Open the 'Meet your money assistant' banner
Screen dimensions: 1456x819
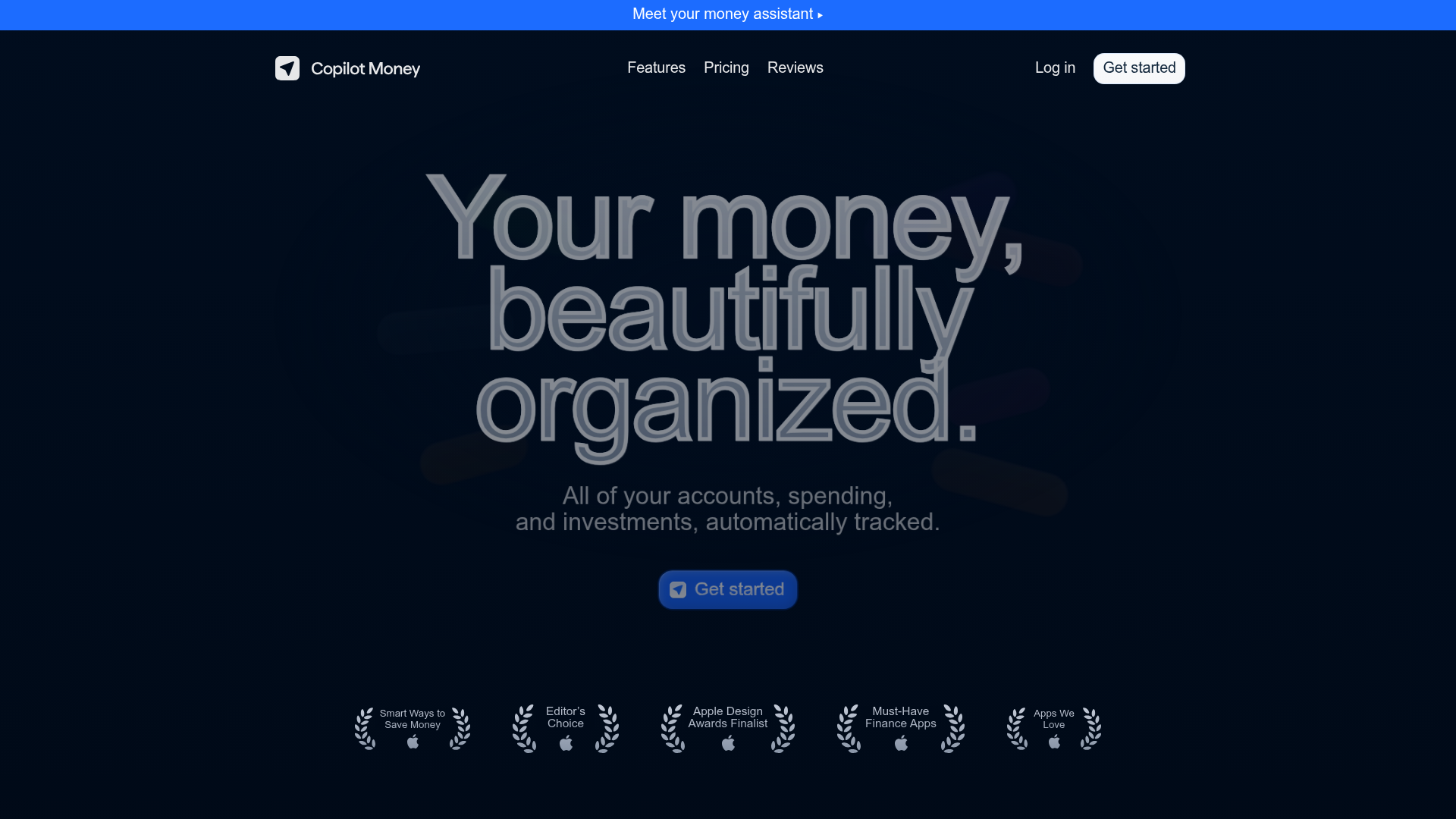pyautogui.click(x=727, y=14)
